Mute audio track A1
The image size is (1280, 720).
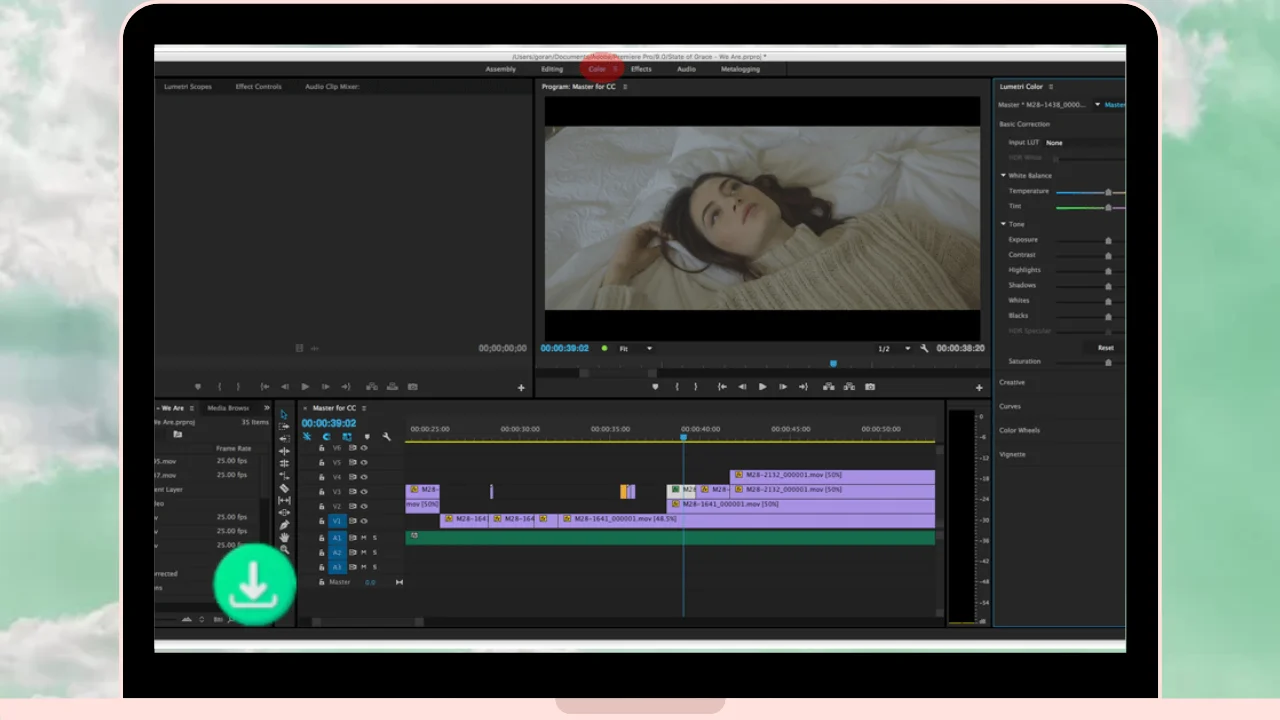364,538
